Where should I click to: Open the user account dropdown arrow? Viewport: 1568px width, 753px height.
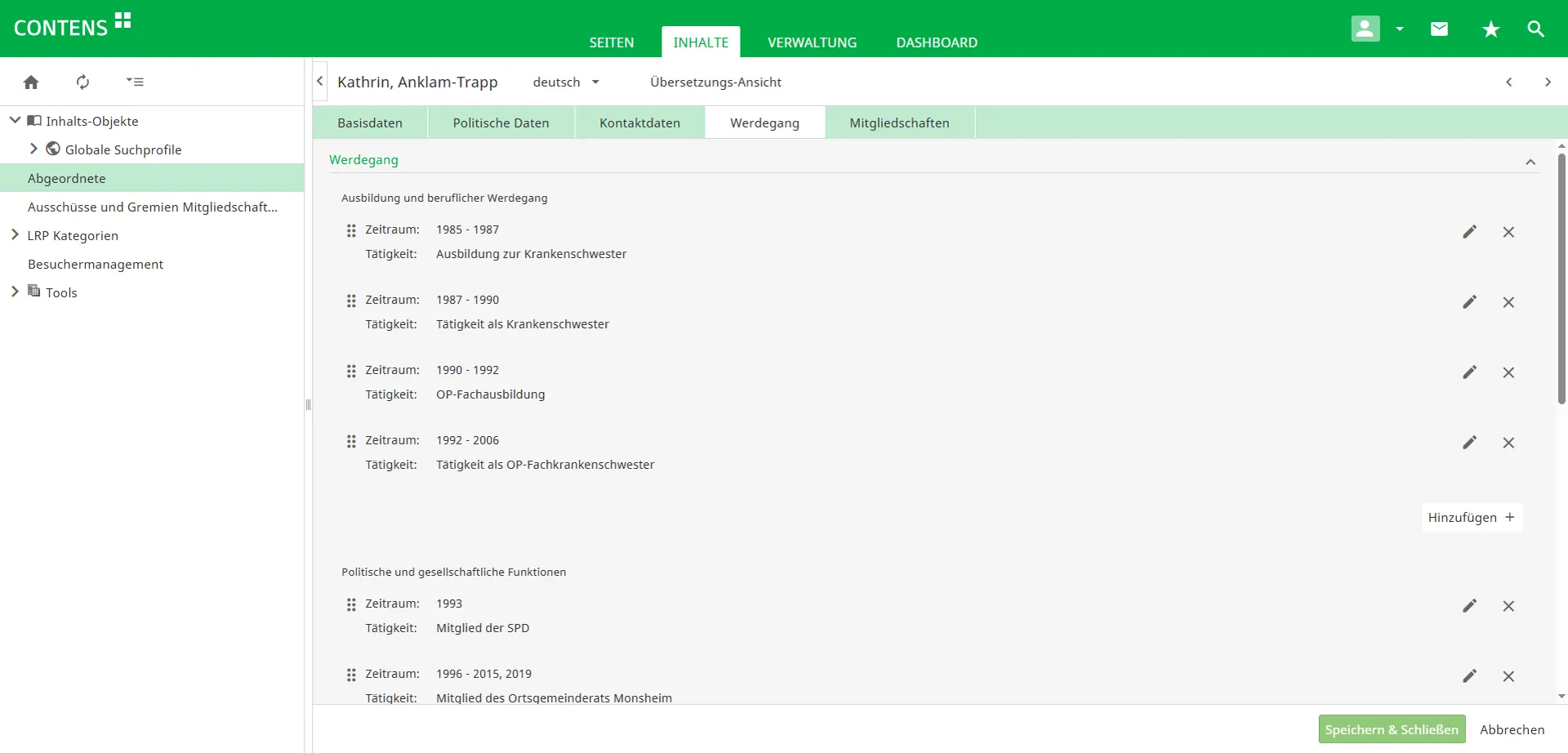click(x=1400, y=29)
